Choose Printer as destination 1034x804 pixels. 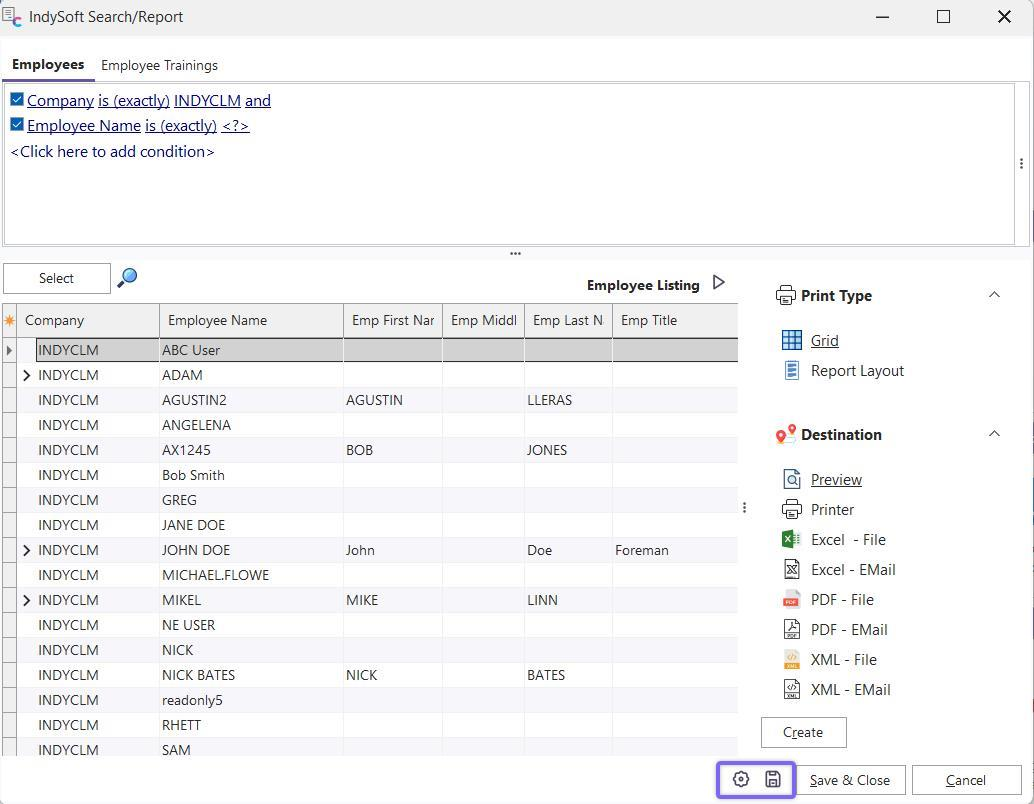831,510
